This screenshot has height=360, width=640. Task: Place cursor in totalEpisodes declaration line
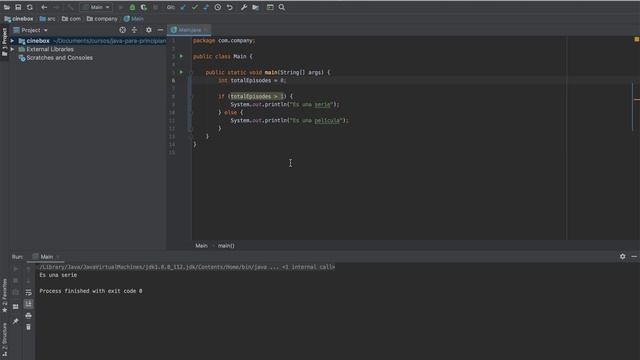(252, 81)
